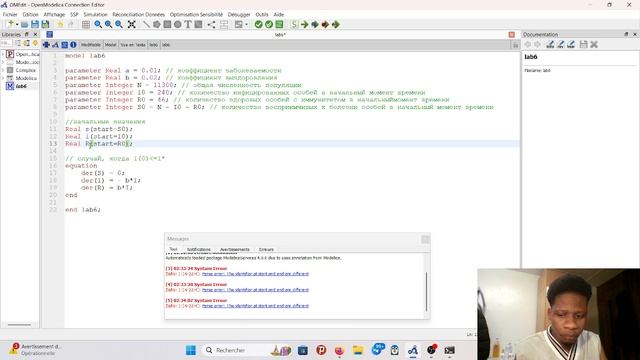
Task: Select the Ellipse shape tool
Action: click(178, 24)
